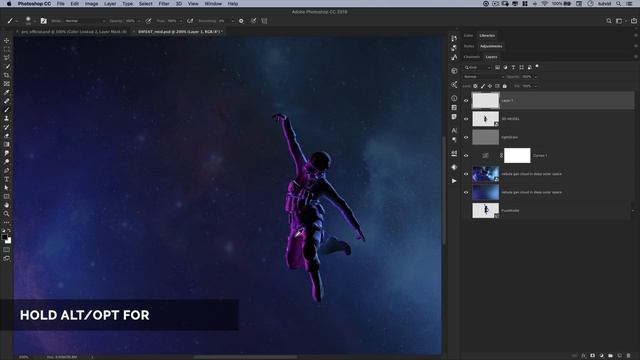Select the Gradient tool
Viewport: 640px width, 360px height.
7,144
